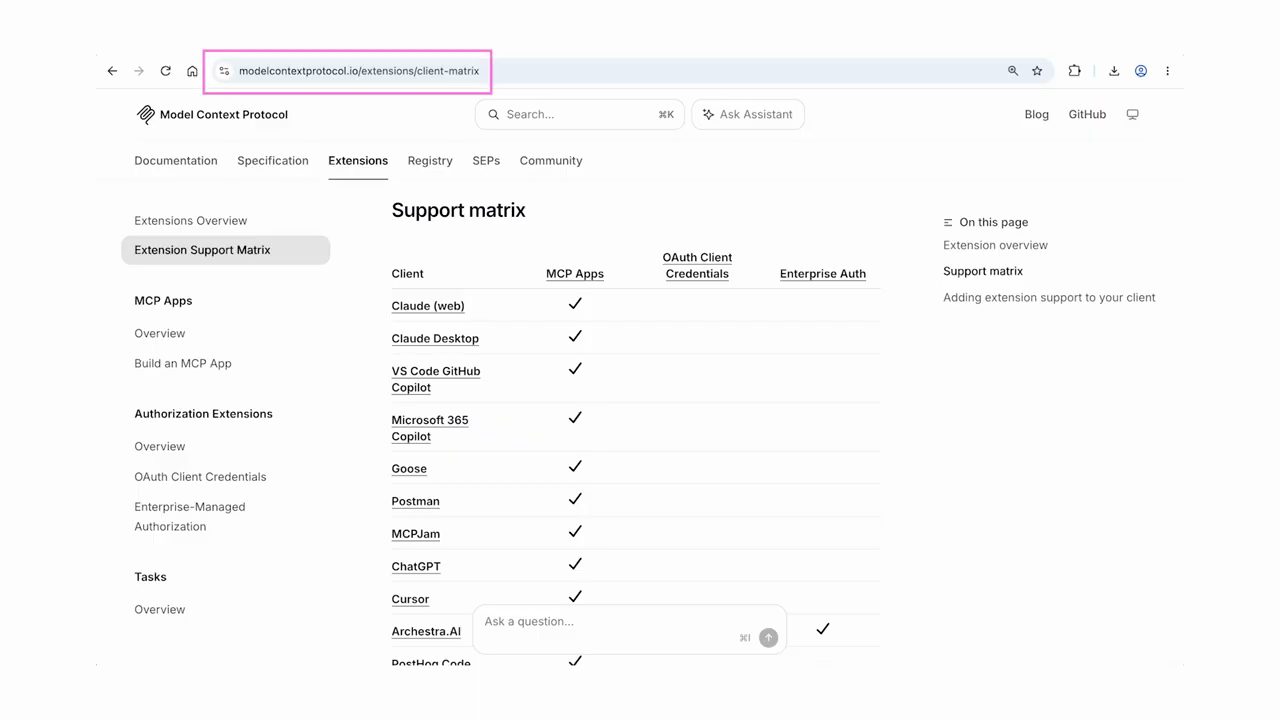Switch to the Community tab
The width and height of the screenshot is (1280, 720).
click(x=551, y=160)
